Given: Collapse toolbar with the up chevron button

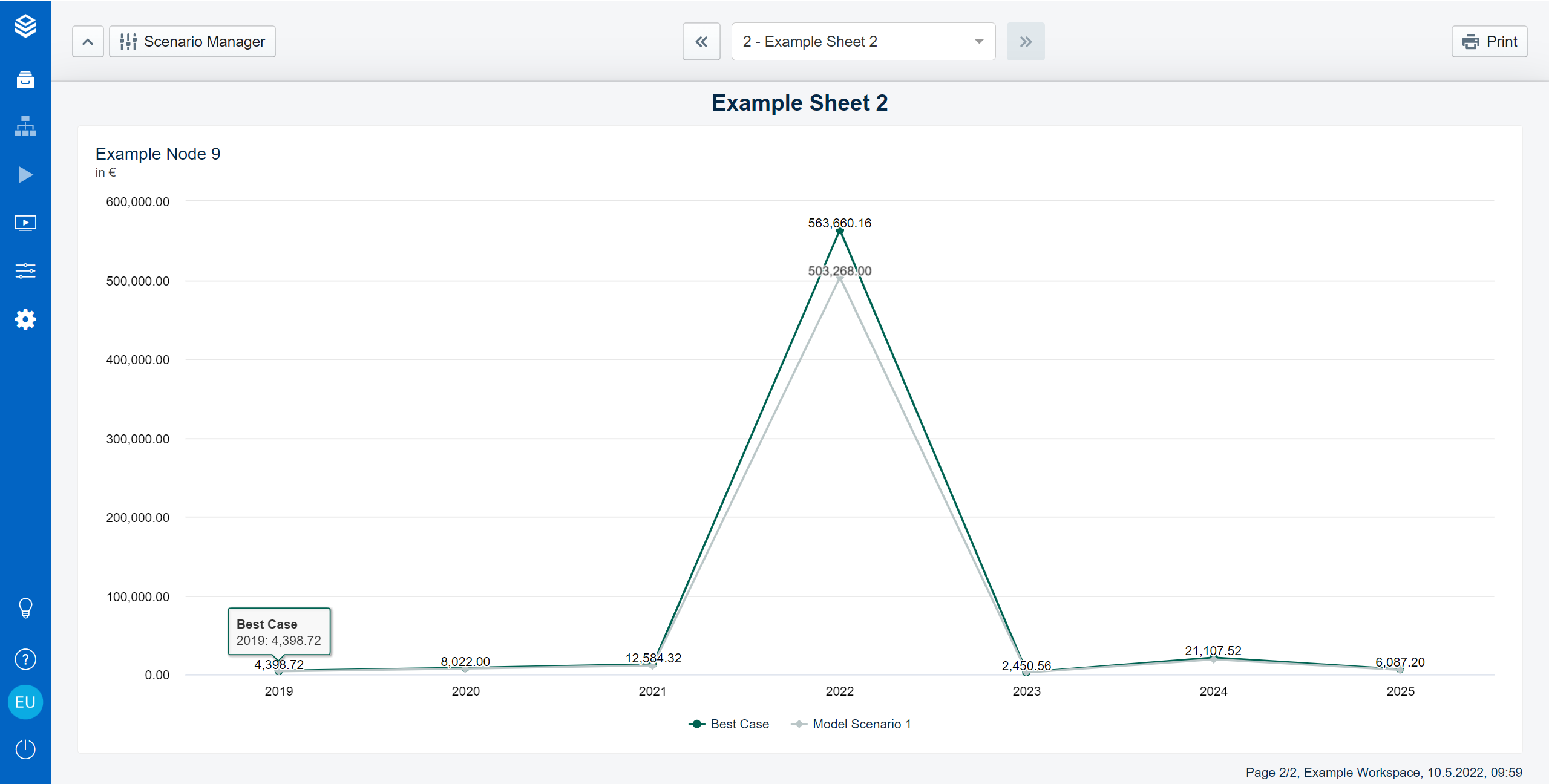Looking at the screenshot, I should (x=88, y=42).
